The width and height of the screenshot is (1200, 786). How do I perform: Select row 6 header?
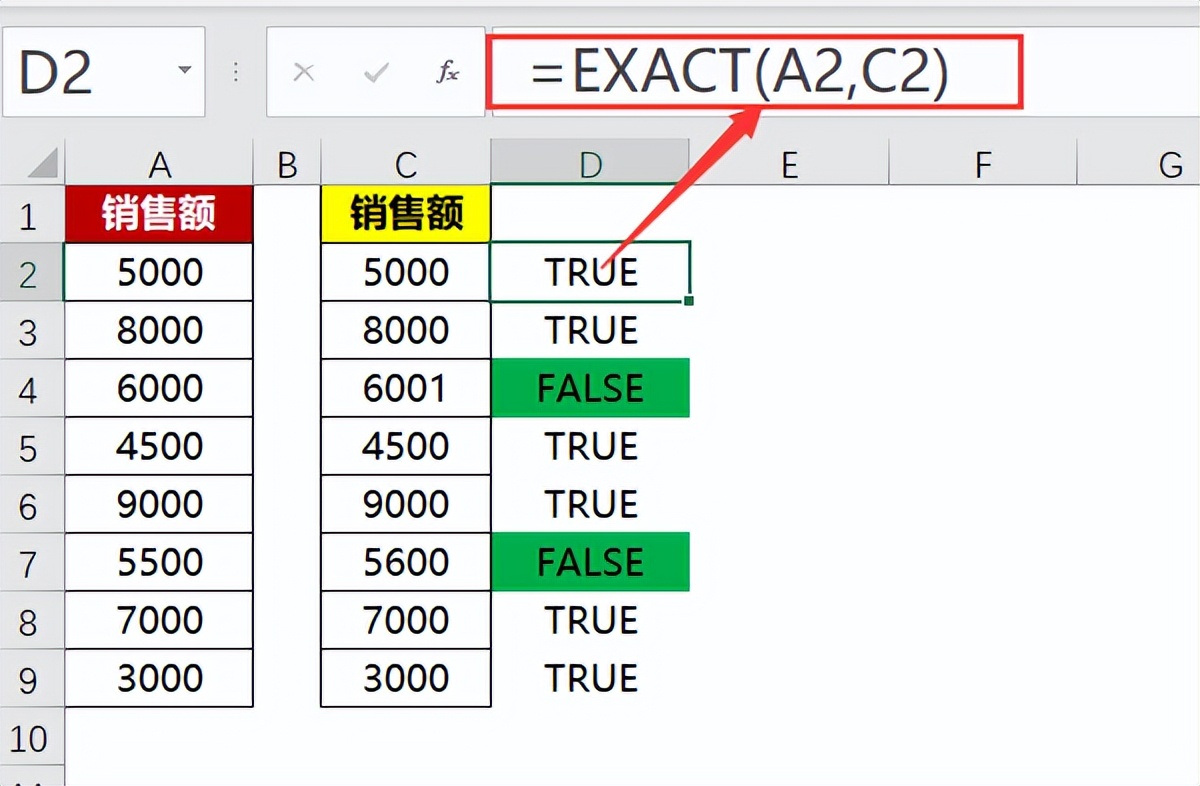(x=32, y=504)
